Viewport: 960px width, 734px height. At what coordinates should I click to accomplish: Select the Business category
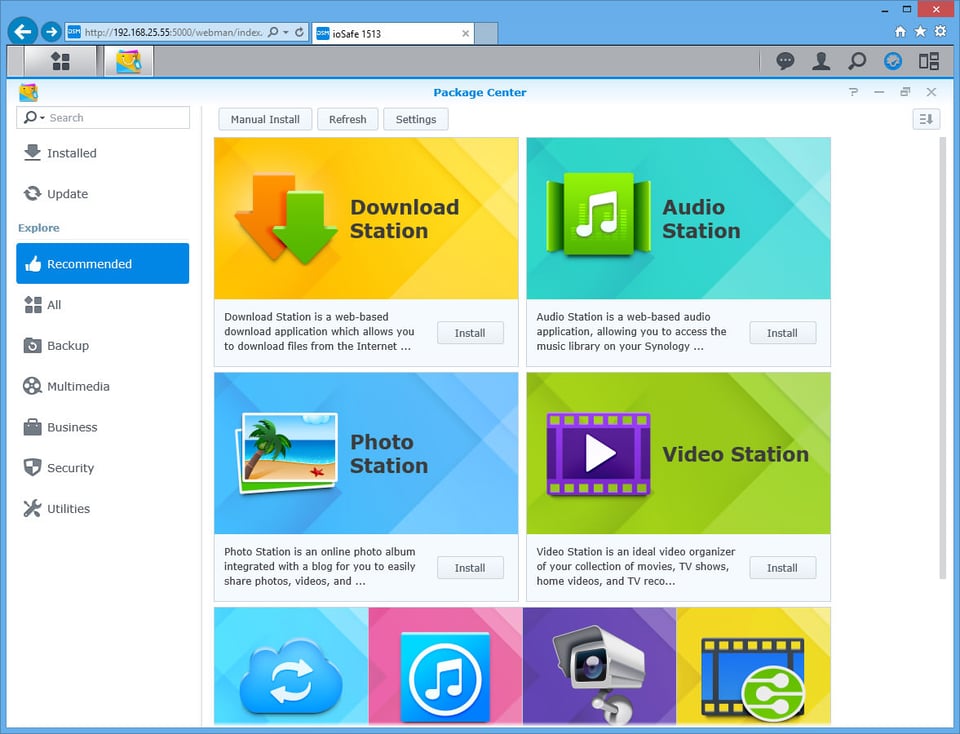[103, 427]
